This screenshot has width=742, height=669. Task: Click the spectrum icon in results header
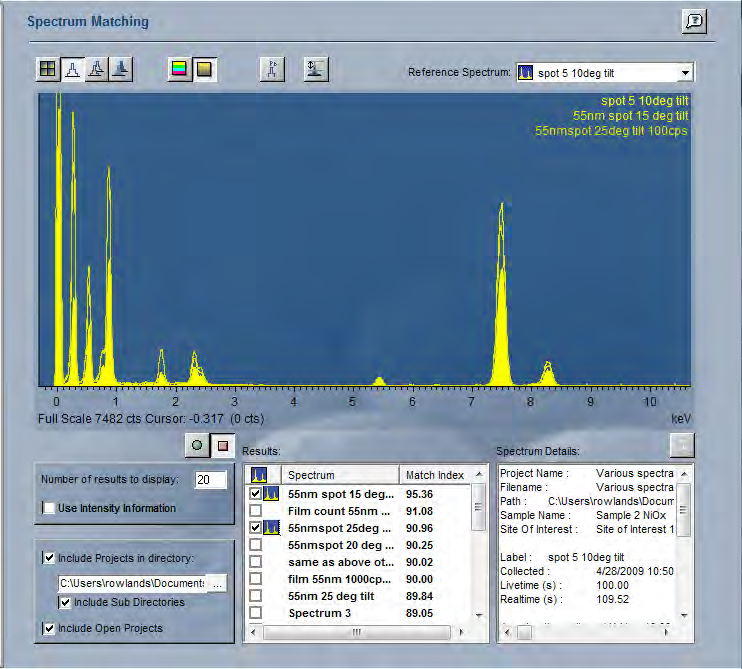click(259, 475)
